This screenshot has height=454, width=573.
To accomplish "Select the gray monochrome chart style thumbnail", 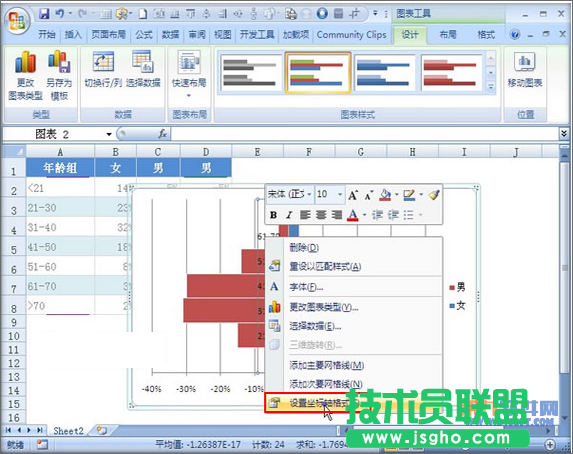I will pos(250,72).
